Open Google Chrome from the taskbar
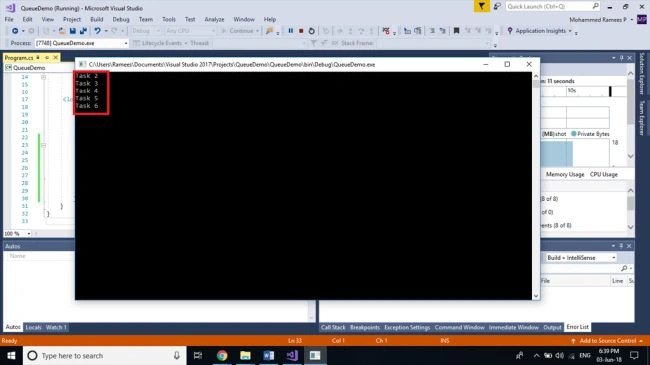 [x=222, y=355]
